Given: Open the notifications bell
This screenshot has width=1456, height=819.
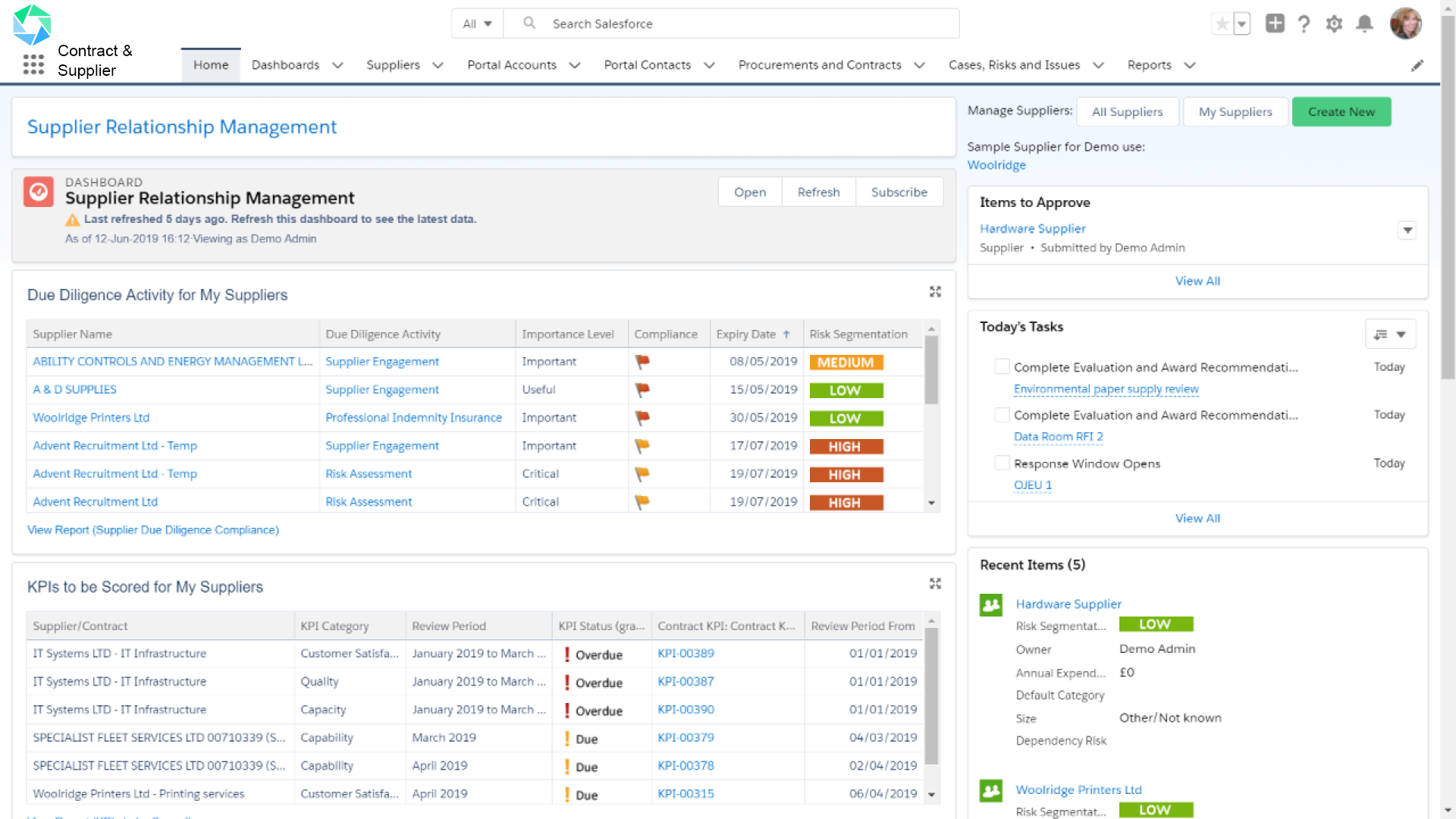Looking at the screenshot, I should tap(1364, 24).
